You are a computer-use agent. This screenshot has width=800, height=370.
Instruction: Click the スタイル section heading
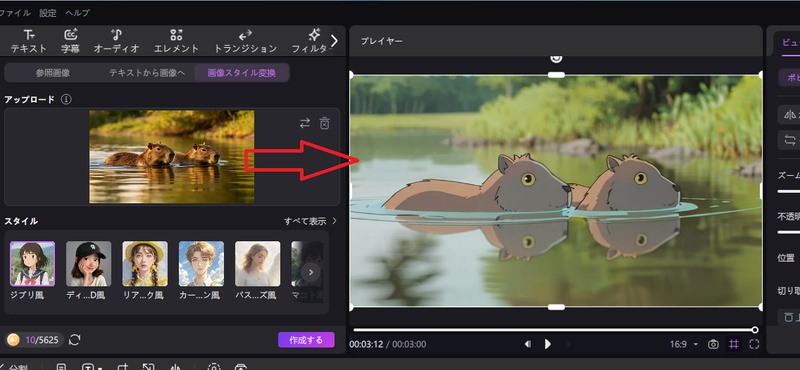tap(21, 221)
